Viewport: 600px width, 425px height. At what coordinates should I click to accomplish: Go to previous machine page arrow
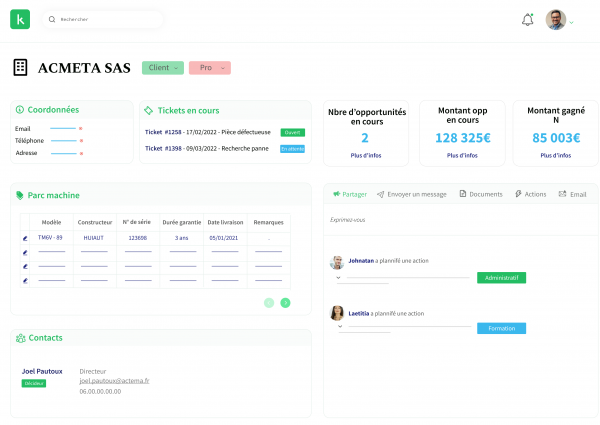[x=269, y=303]
